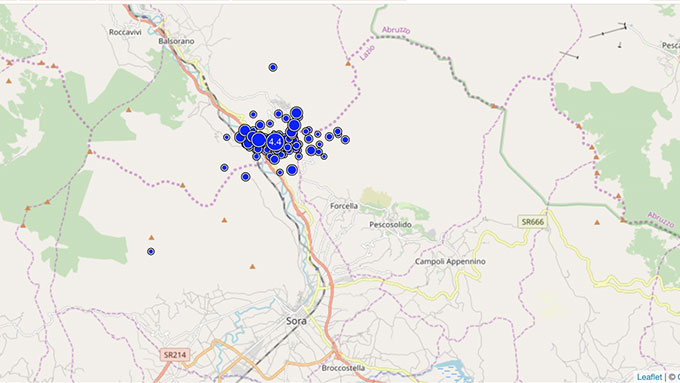Click the earthquake marker labeled 4.4
The height and width of the screenshot is (383, 680).
pos(275,141)
